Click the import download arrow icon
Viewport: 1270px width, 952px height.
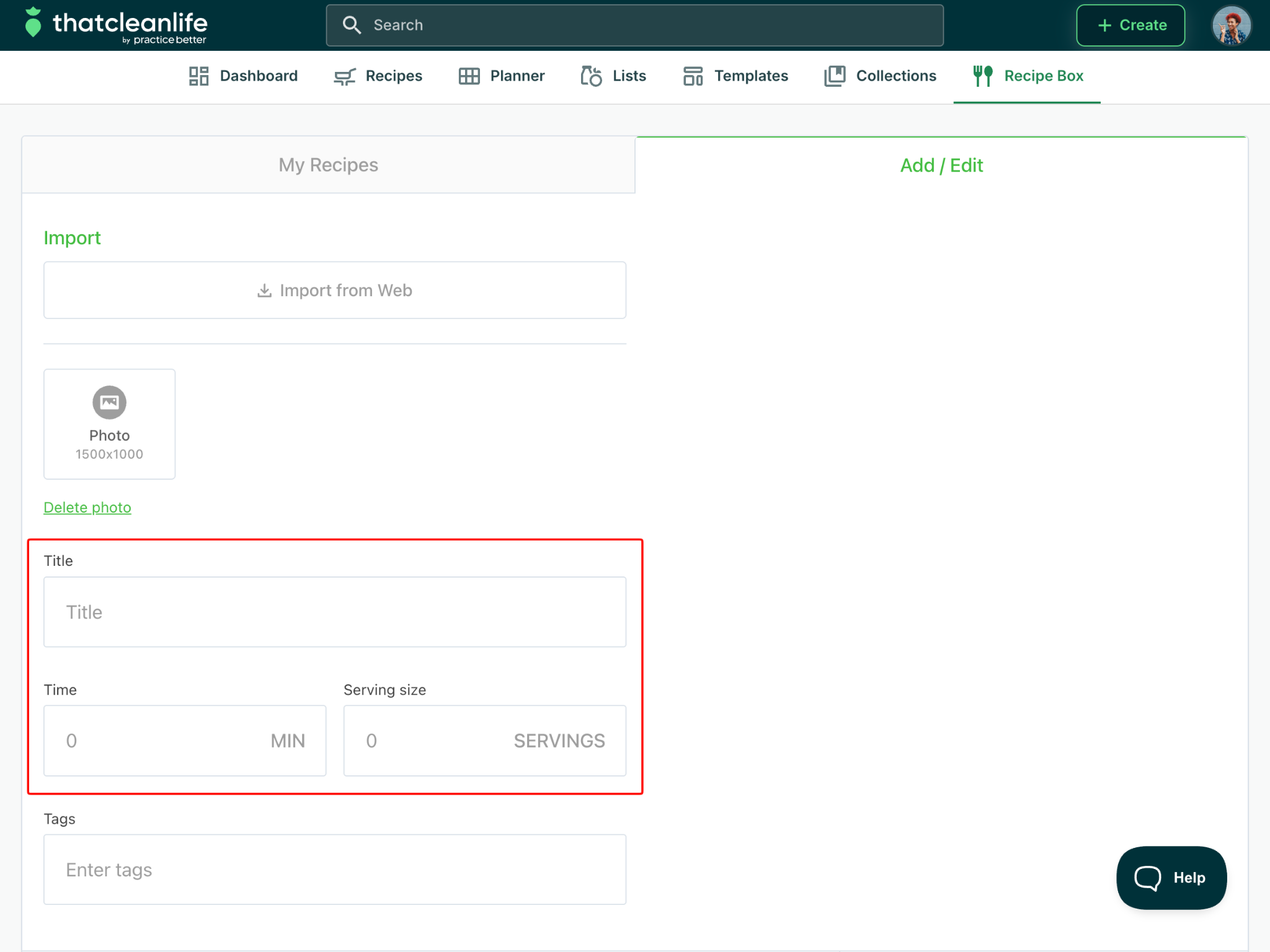[265, 290]
